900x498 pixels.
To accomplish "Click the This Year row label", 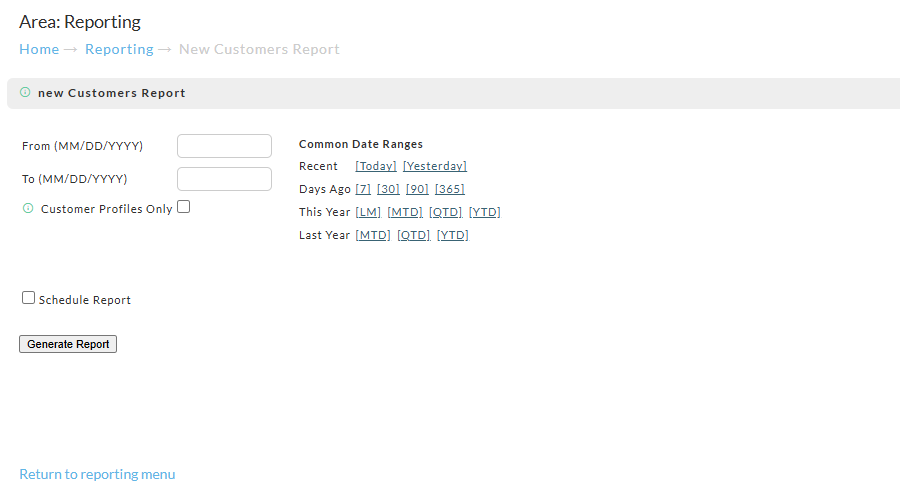I will pos(324,212).
